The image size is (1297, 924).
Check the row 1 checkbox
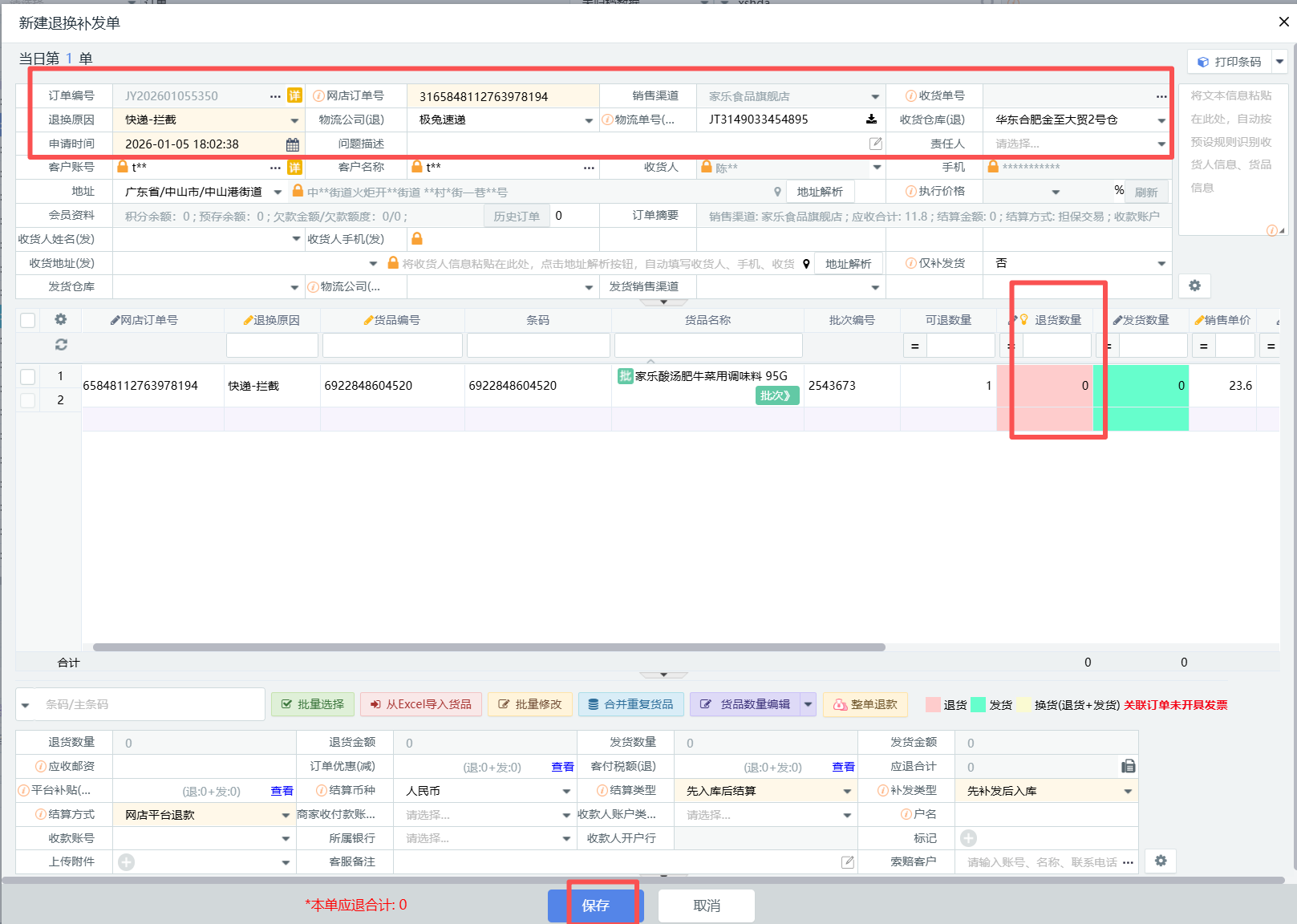coord(28,376)
